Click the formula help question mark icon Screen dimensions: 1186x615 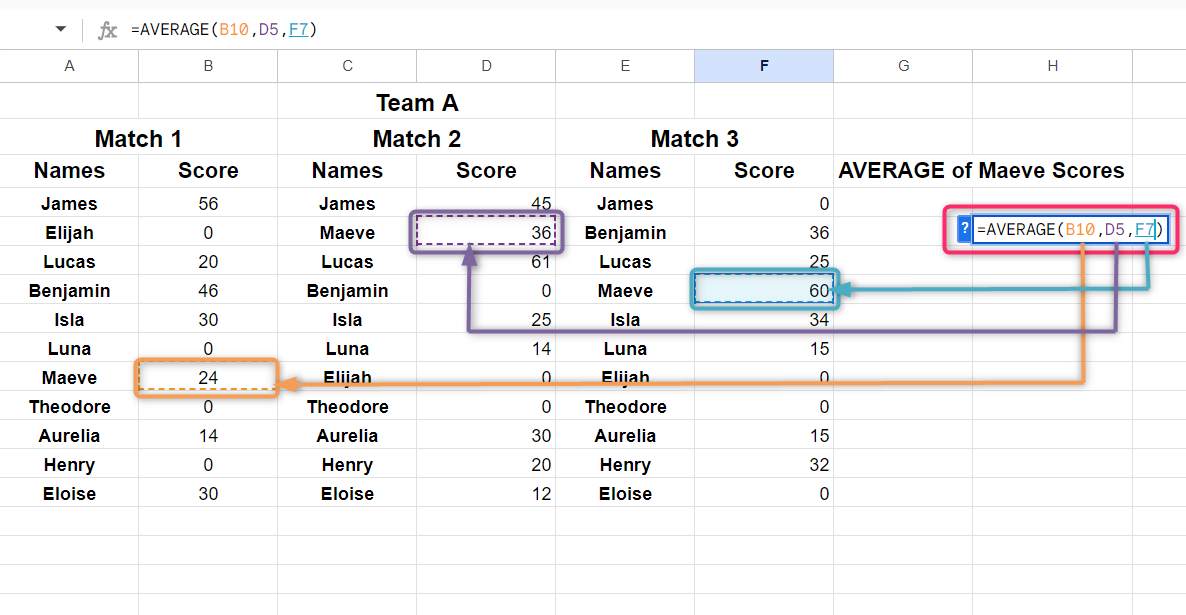[x=964, y=229]
